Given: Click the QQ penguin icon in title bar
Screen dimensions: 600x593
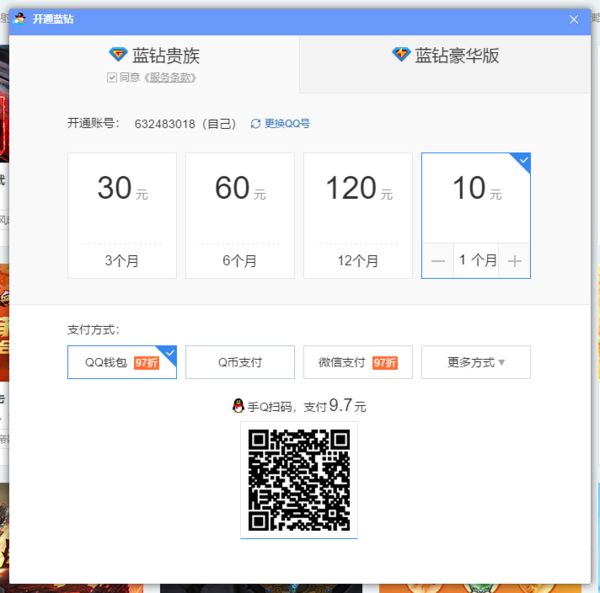Looking at the screenshot, I should (20, 18).
